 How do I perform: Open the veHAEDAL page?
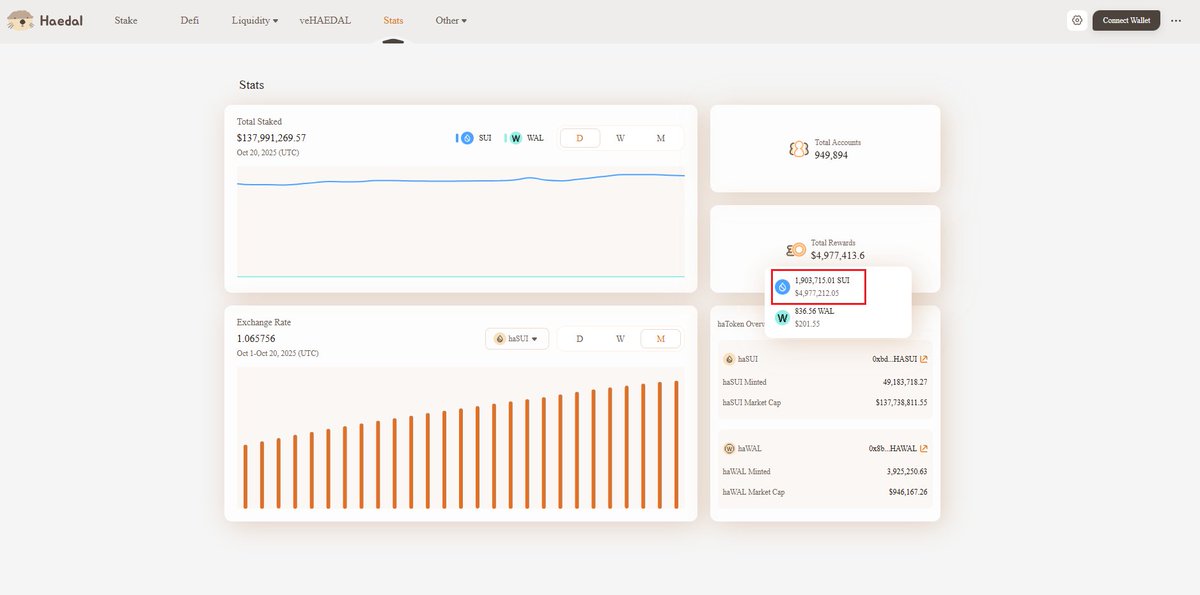[x=325, y=20]
